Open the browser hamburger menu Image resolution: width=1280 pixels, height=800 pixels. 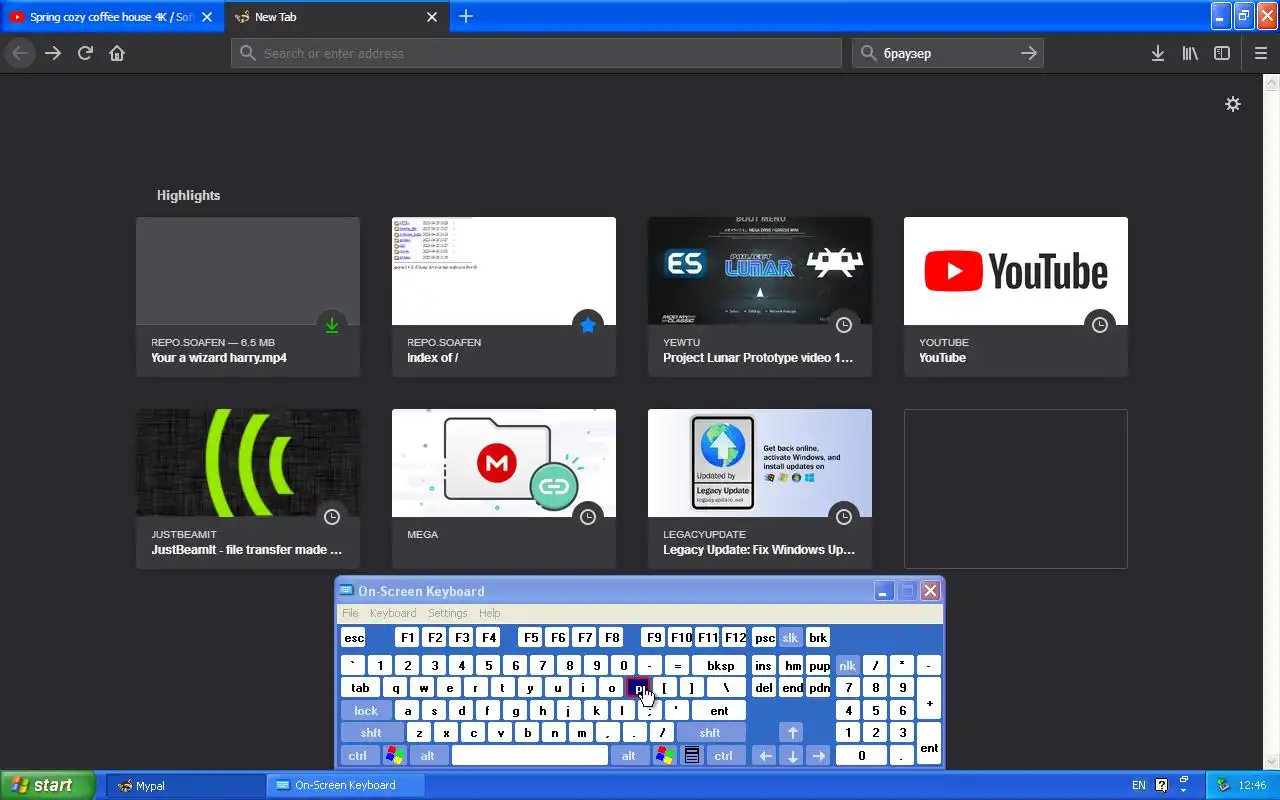click(x=1261, y=53)
